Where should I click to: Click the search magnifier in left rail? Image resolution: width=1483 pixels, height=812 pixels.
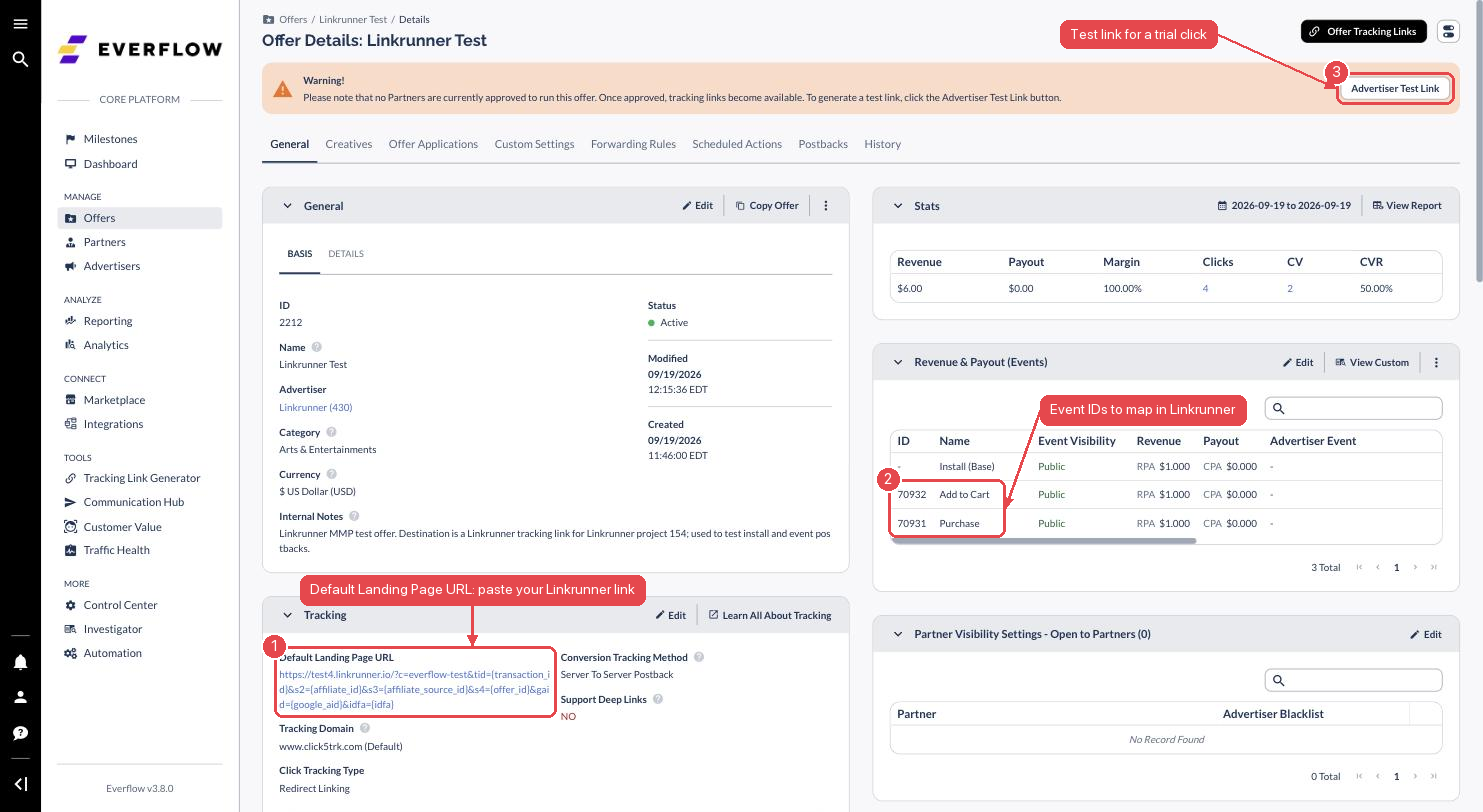point(20,59)
